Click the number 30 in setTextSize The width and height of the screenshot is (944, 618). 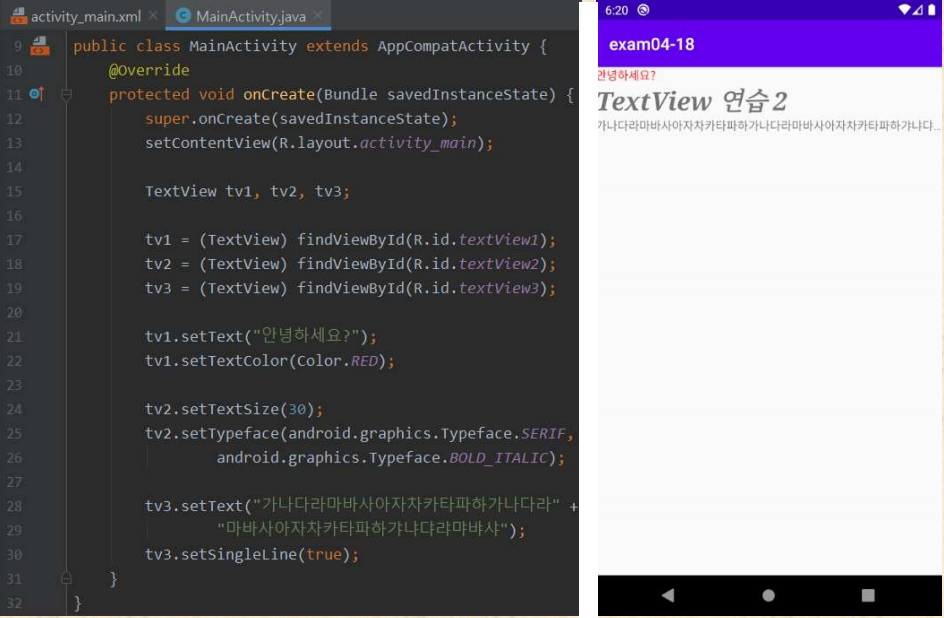[297, 410]
